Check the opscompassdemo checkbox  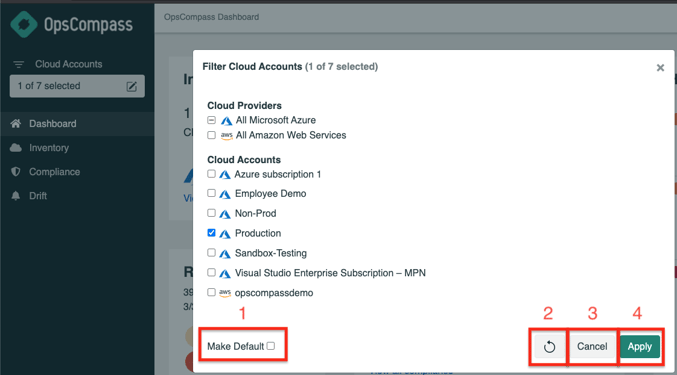click(211, 292)
